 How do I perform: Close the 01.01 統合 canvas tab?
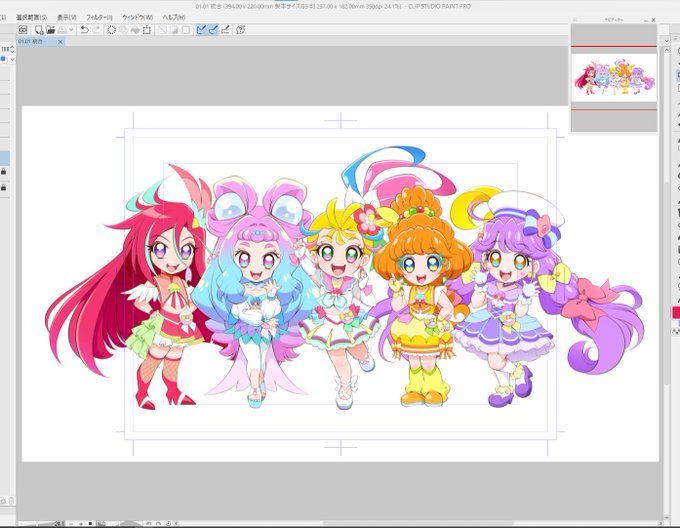pyautogui.click(x=60, y=42)
